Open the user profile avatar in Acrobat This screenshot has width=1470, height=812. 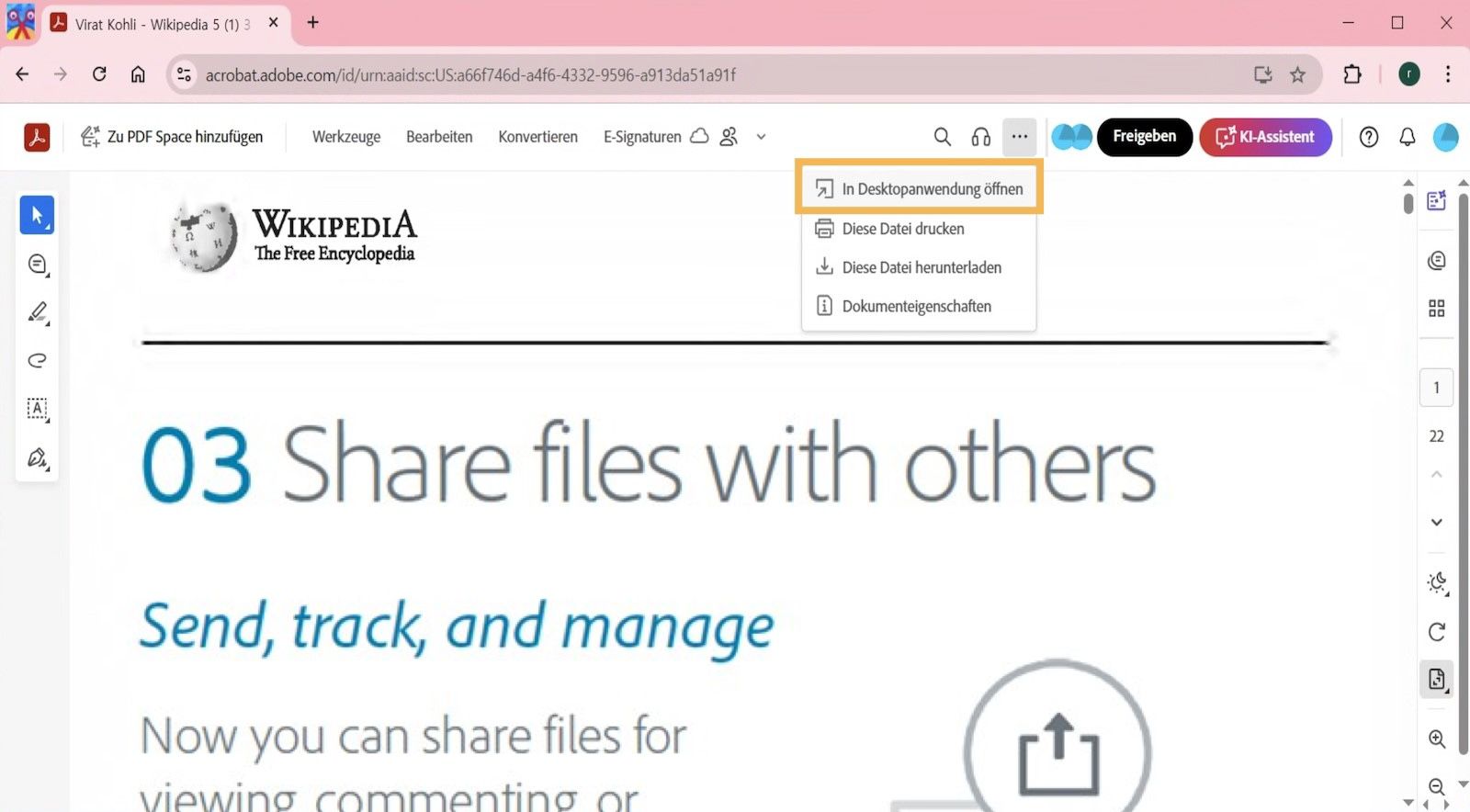coord(1446,137)
